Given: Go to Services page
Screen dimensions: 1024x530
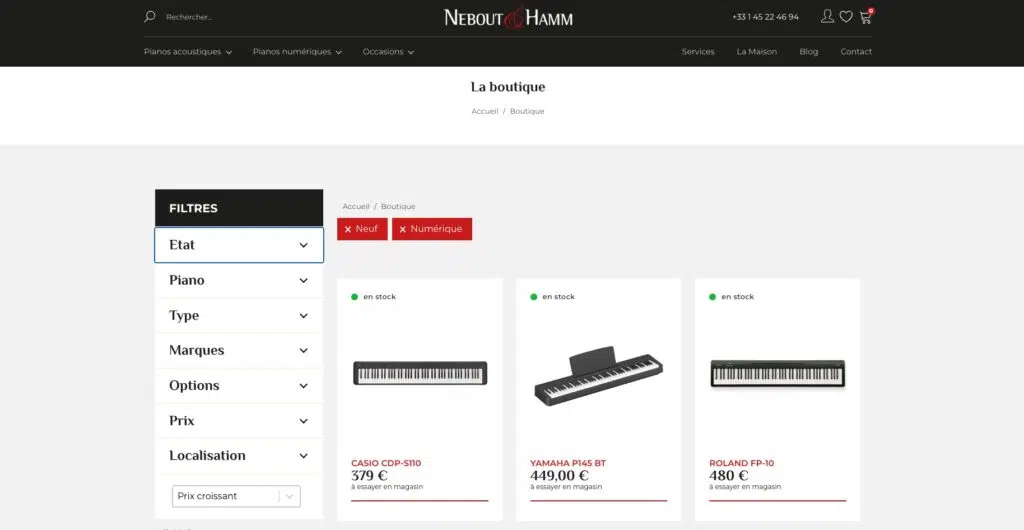Looking at the screenshot, I should pyautogui.click(x=697, y=52).
